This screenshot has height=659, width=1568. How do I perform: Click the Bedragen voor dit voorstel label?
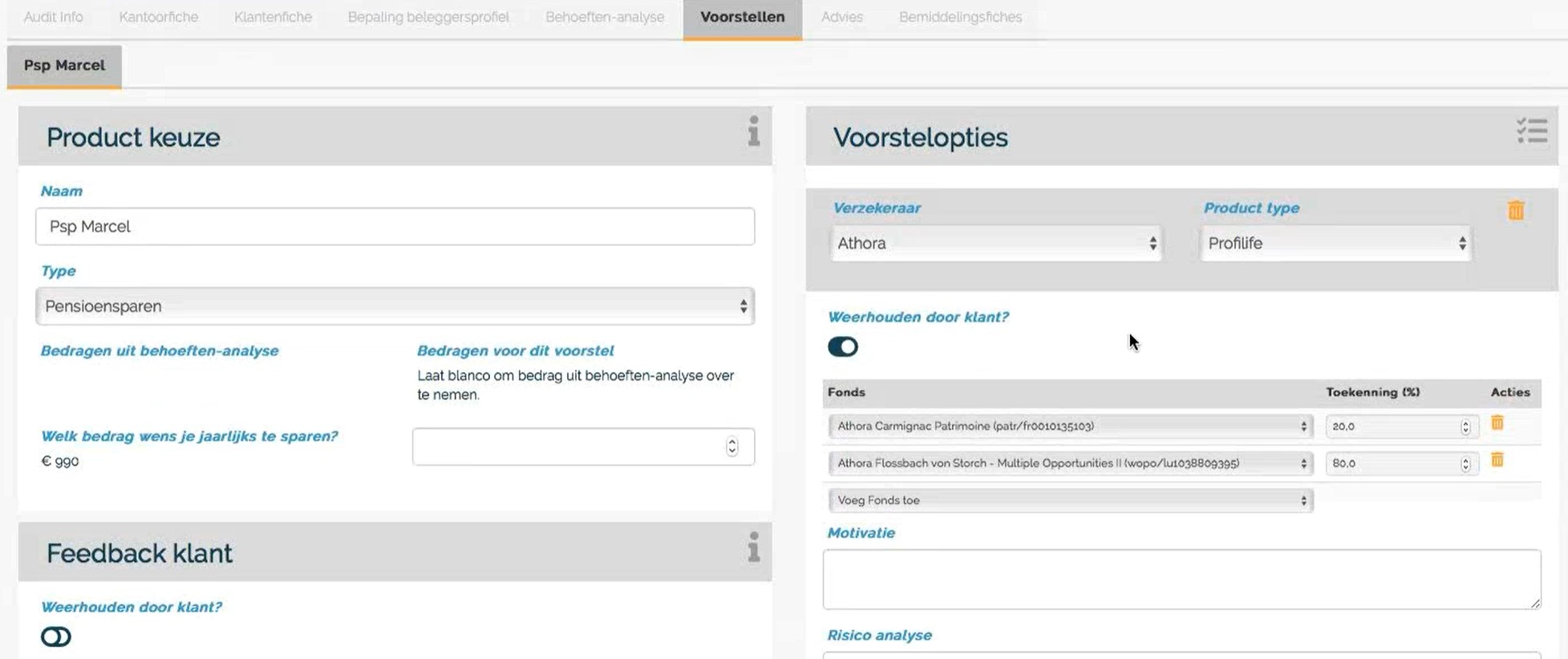point(515,350)
